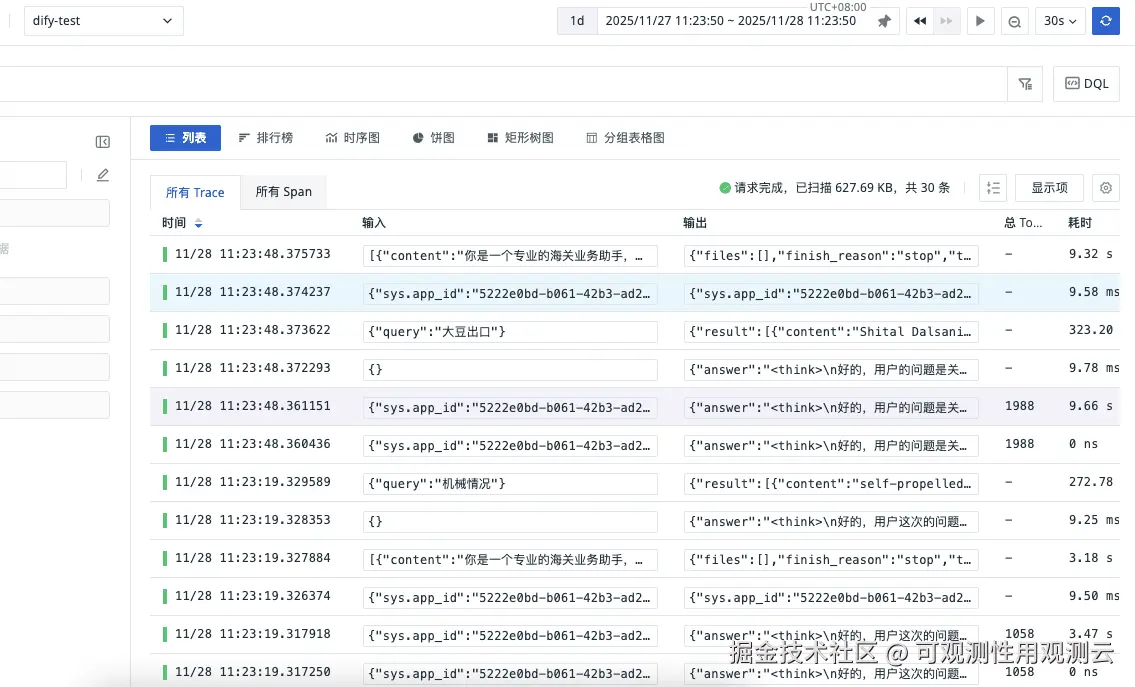Select the 所有 Trace tab
Image resolution: width=1135 pixels, height=687 pixels.
click(195, 193)
